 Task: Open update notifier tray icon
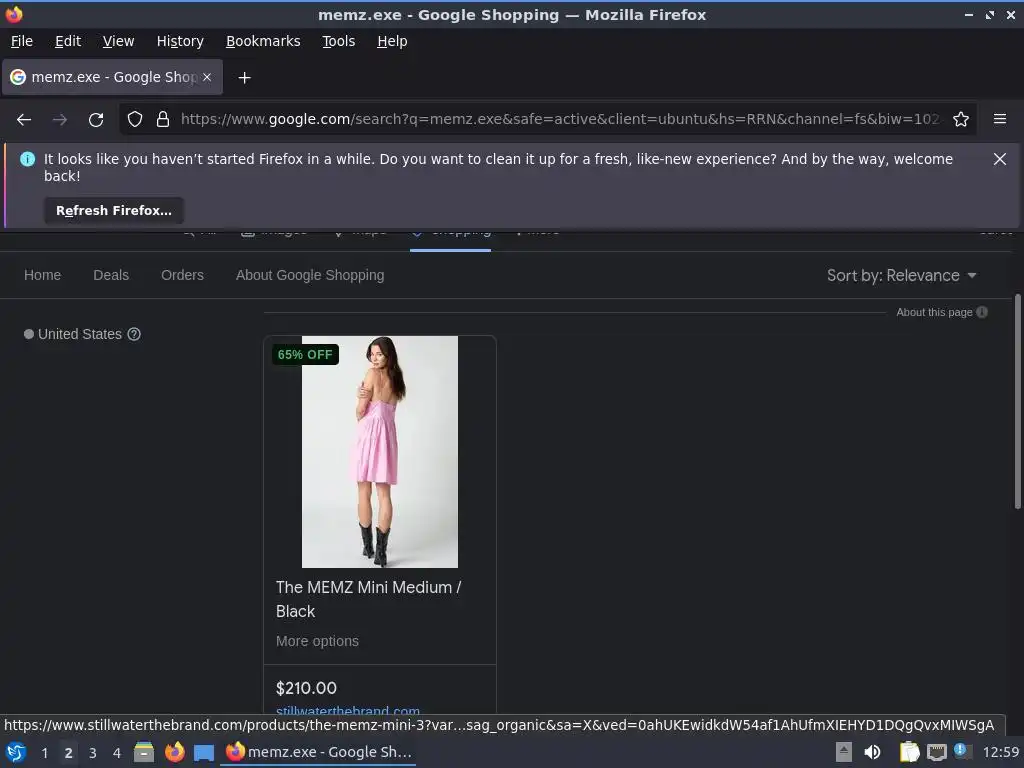962,751
